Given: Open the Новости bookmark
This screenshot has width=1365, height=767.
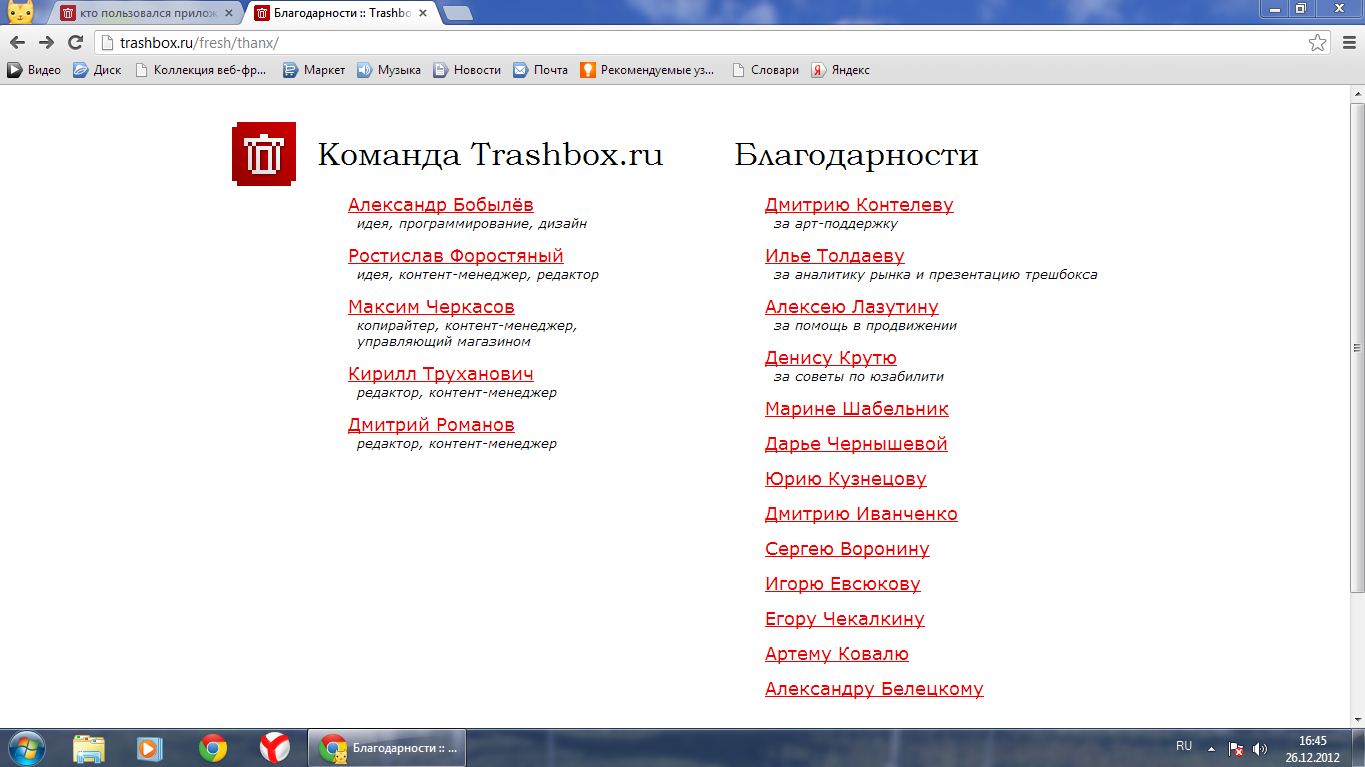Looking at the screenshot, I should pyautogui.click(x=467, y=70).
